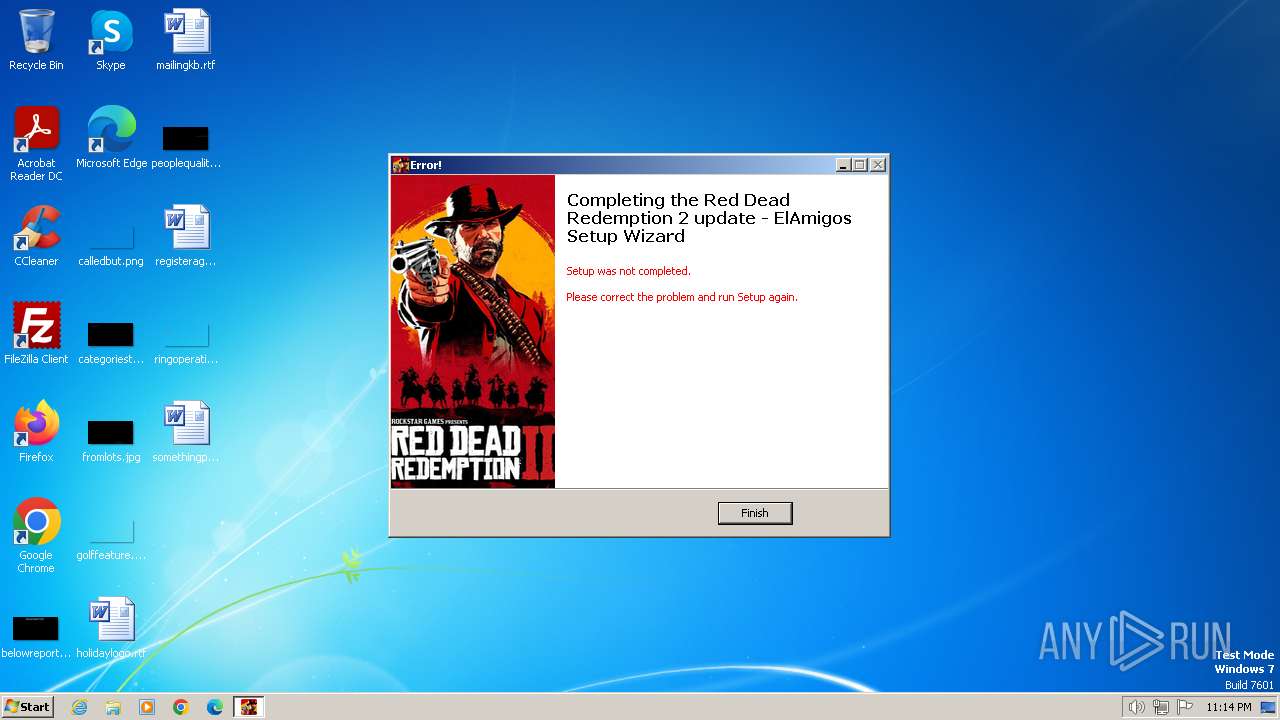The height and width of the screenshot is (720, 1280).
Task: Select the FileZilla Client shortcut
Action: coord(36,334)
